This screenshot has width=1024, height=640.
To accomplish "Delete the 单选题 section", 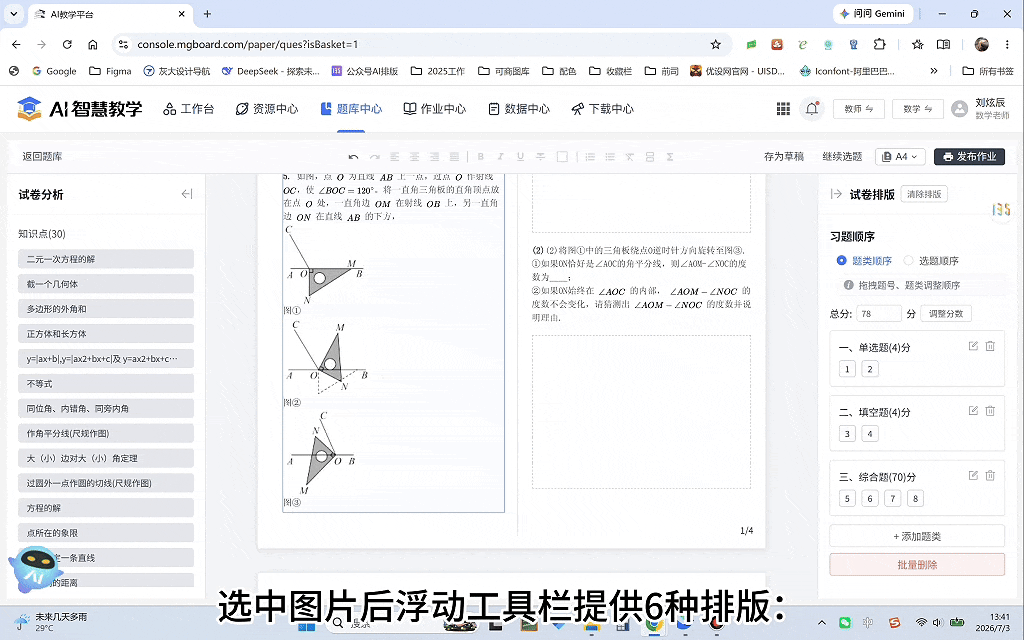I will pos(990,346).
